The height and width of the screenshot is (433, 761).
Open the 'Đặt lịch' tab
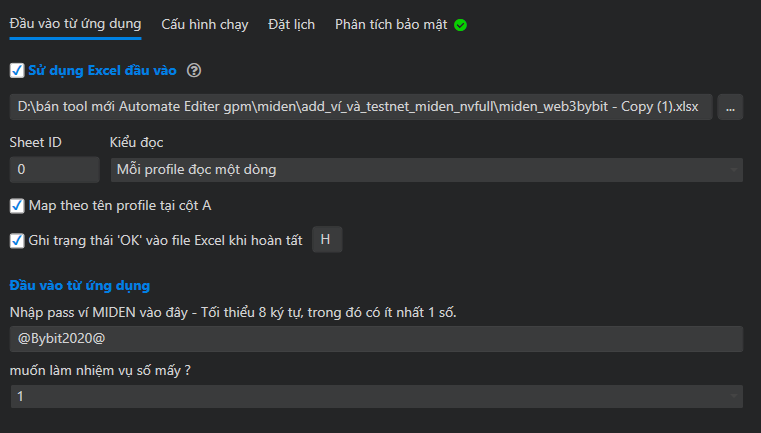(293, 24)
